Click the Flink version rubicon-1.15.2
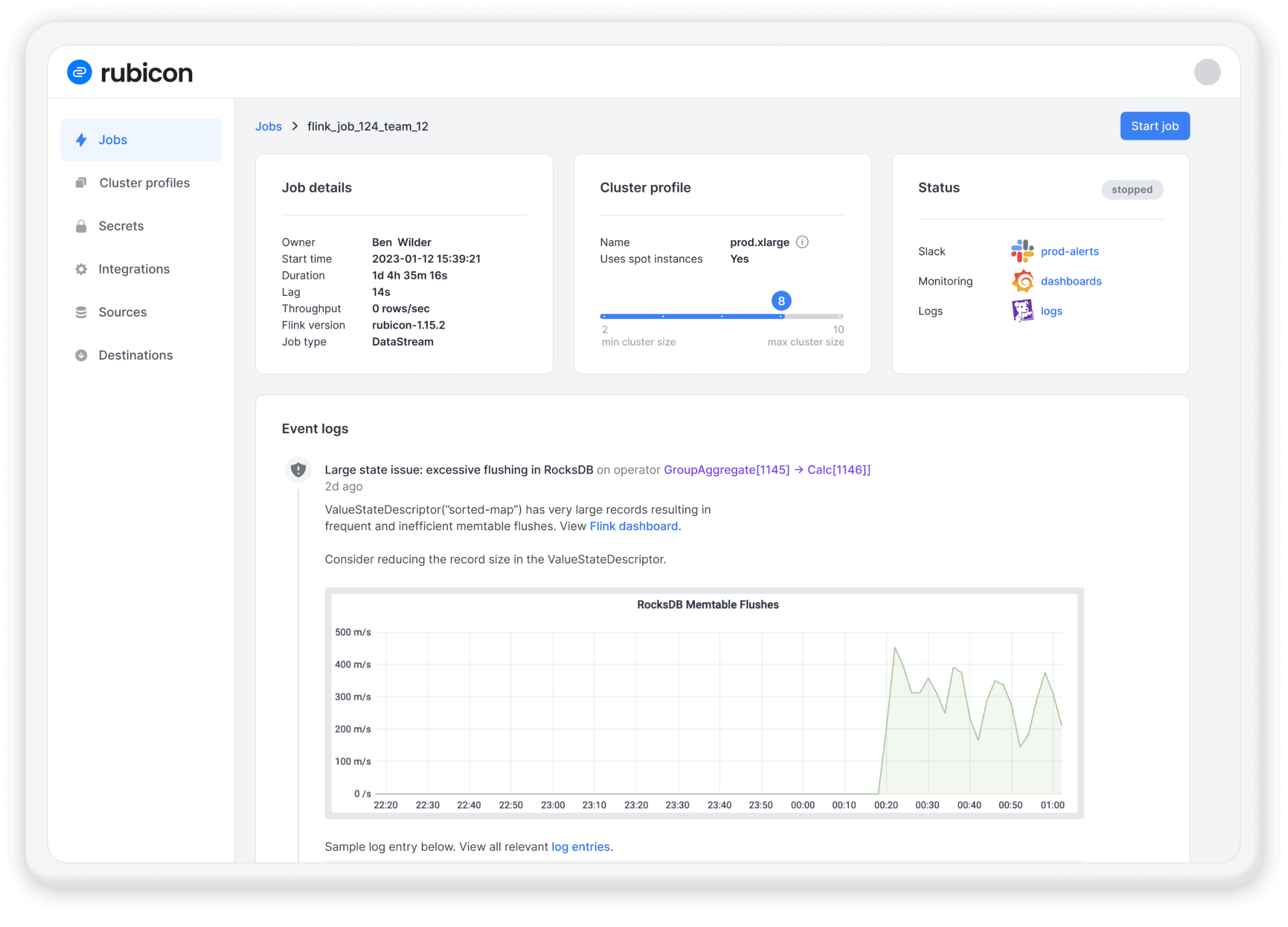Image resolution: width=1288 pixels, height=927 pixels. (408, 325)
